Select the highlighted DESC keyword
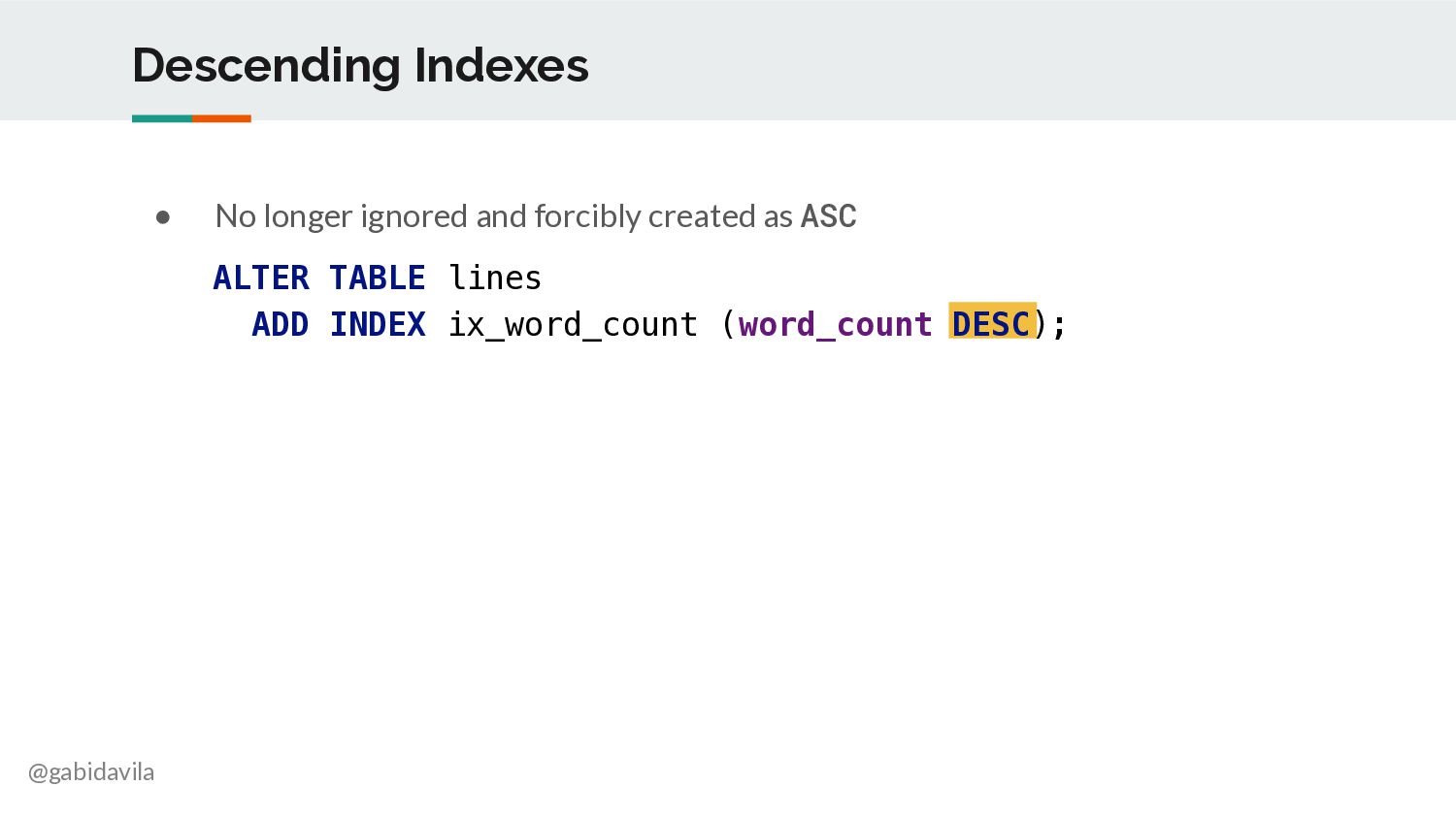This screenshot has width=1456, height=819. (x=992, y=322)
